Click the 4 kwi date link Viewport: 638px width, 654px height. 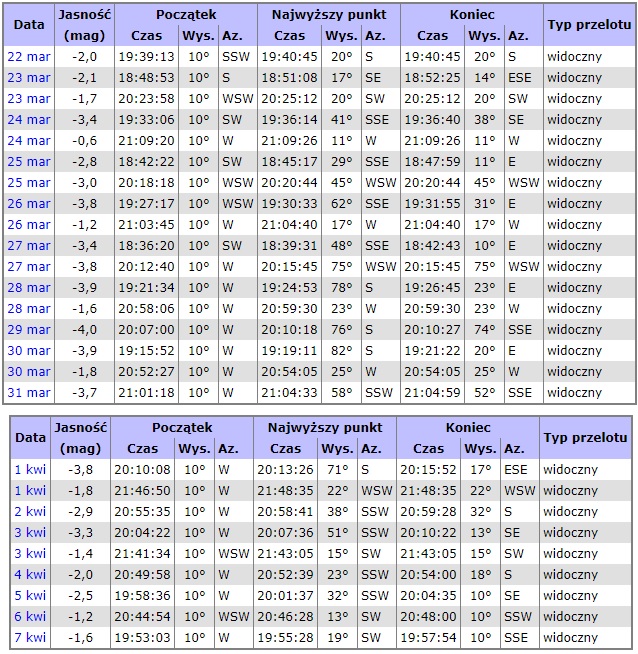pos(30,574)
